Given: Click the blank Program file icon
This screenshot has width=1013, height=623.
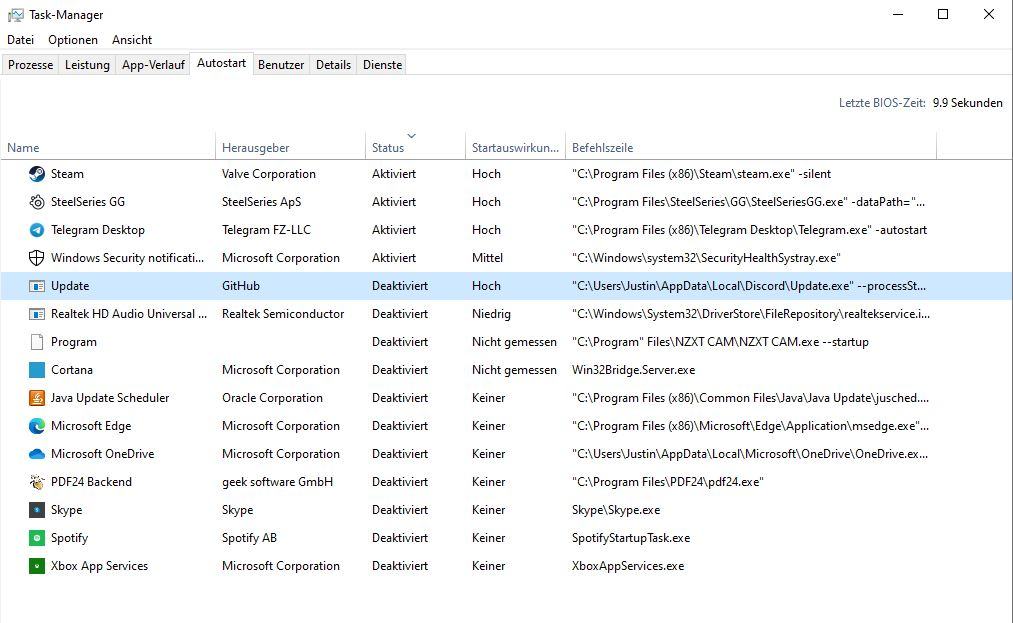Looking at the screenshot, I should [x=37, y=342].
